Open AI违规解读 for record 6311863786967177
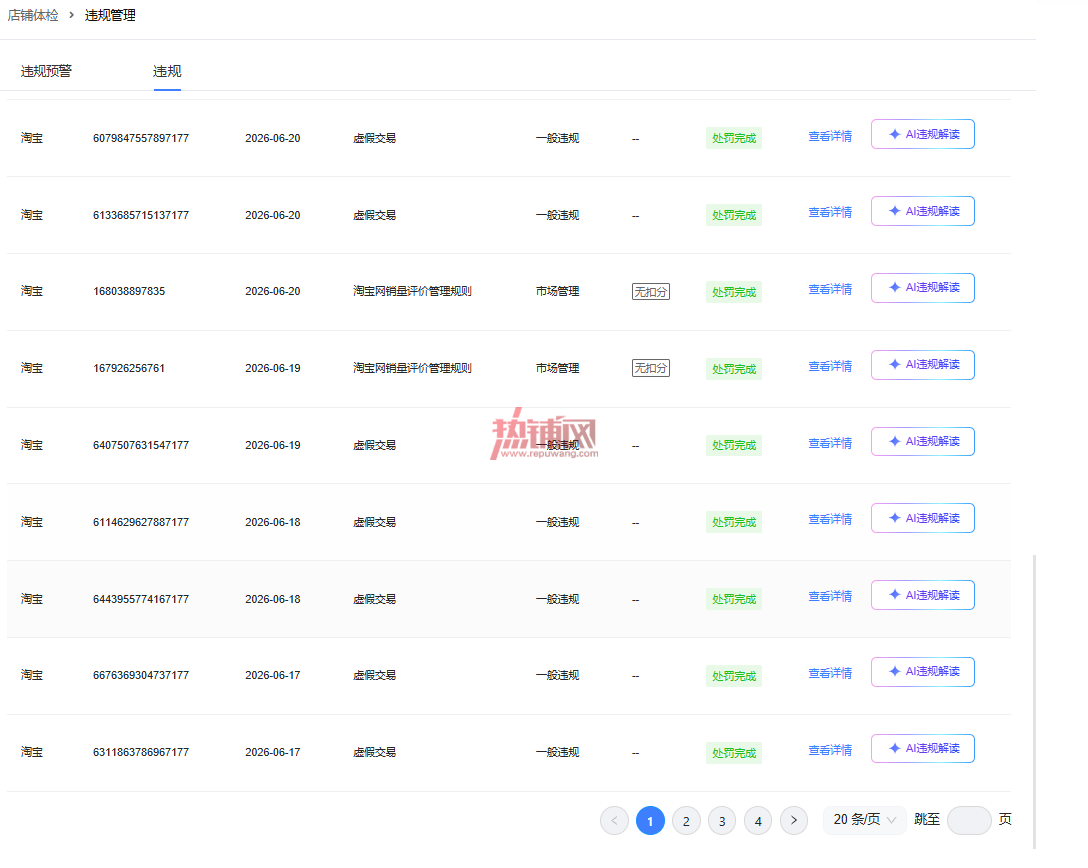Screen dimensions: 1088x868 click(922, 749)
